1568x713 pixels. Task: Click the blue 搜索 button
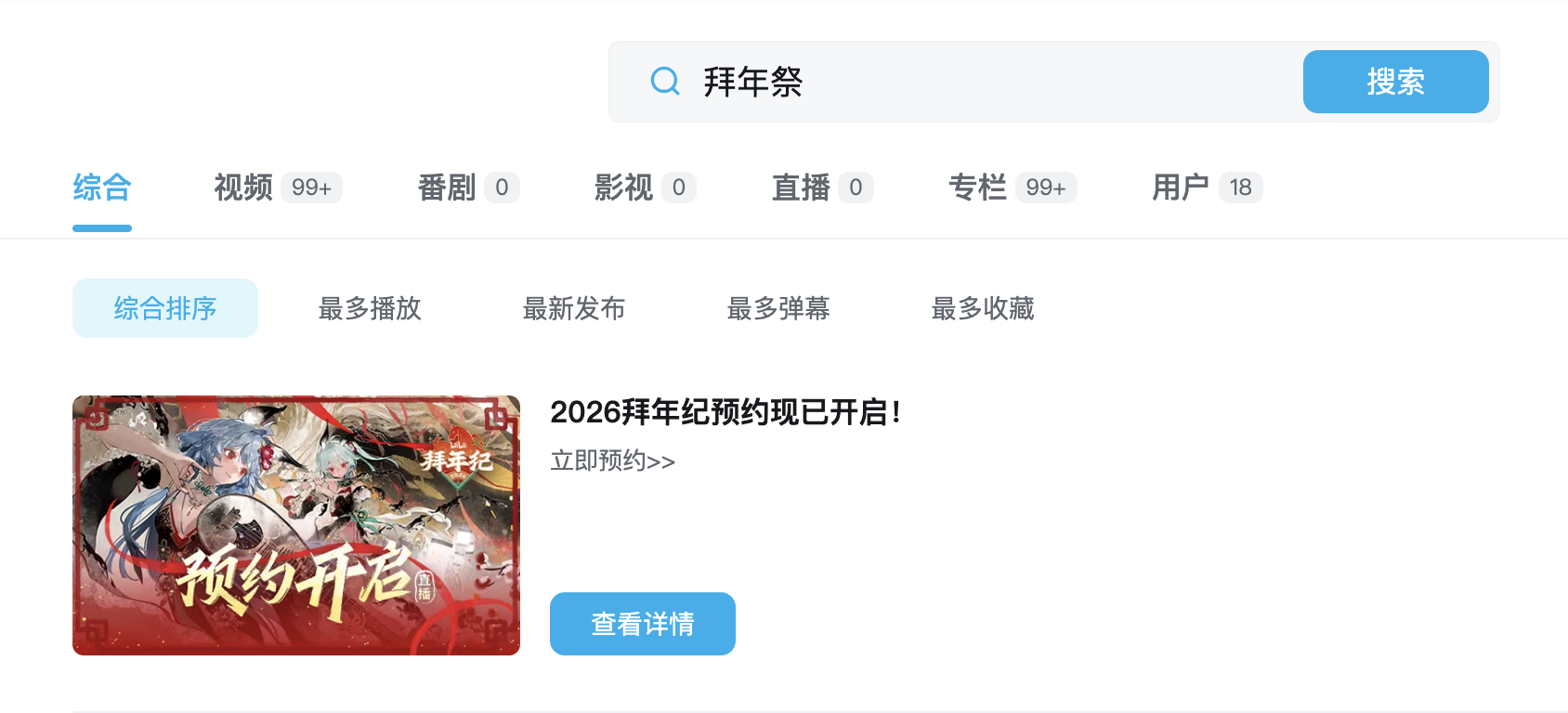(x=1395, y=82)
